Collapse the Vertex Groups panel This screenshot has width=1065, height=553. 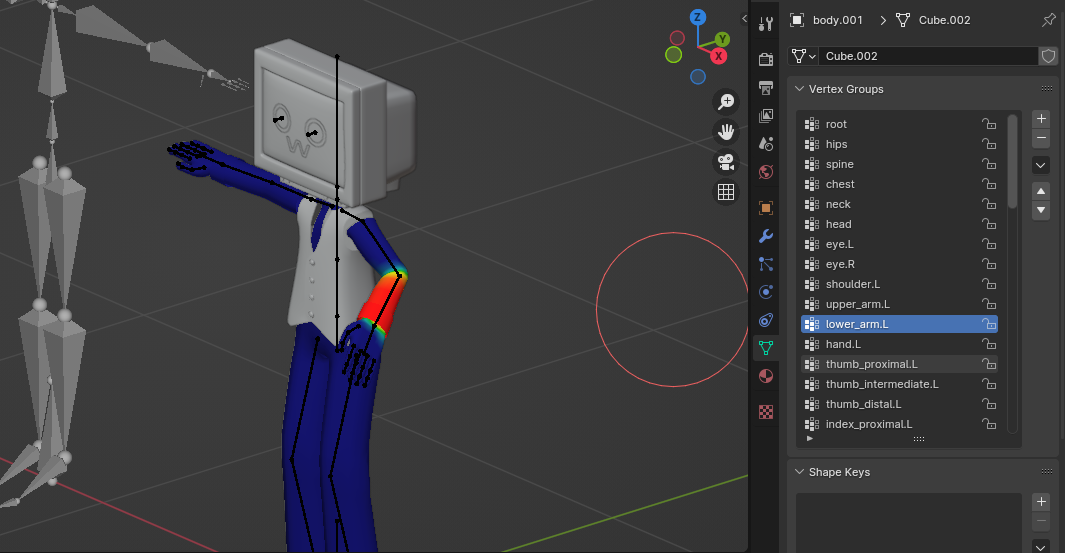[x=799, y=89]
